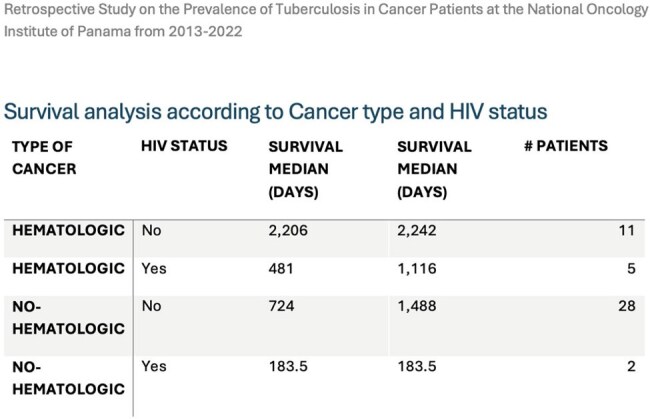
Task: Click the patient count 11
Action: click(627, 230)
